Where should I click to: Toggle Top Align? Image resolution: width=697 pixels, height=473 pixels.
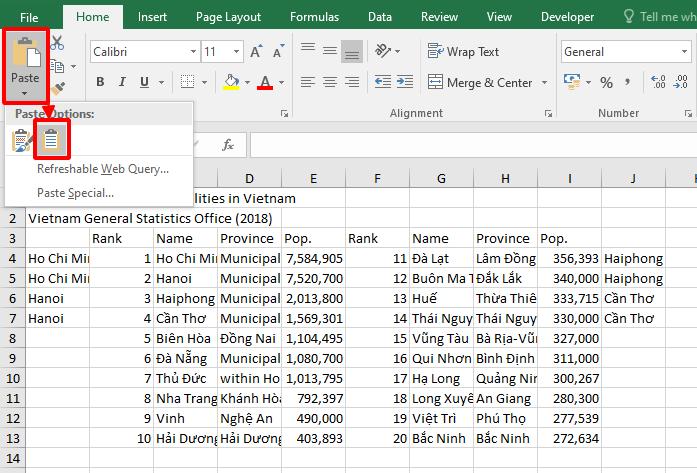[x=308, y=50]
